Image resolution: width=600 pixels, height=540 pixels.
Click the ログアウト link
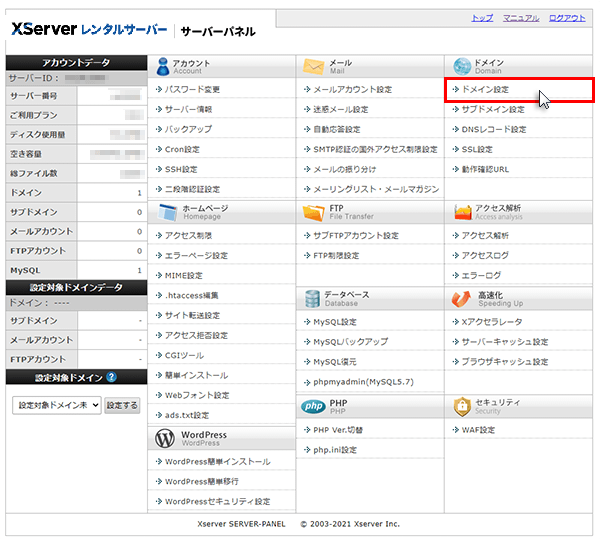567,19
